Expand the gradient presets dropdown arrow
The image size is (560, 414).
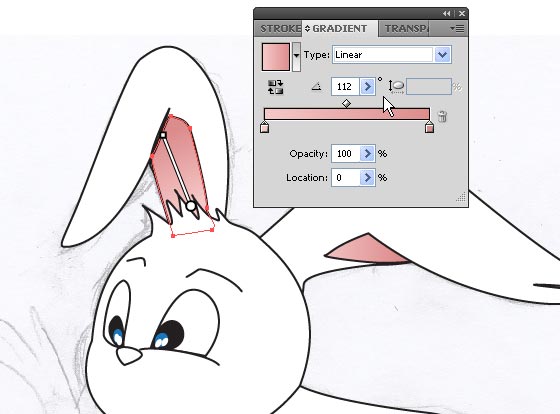coord(296,56)
